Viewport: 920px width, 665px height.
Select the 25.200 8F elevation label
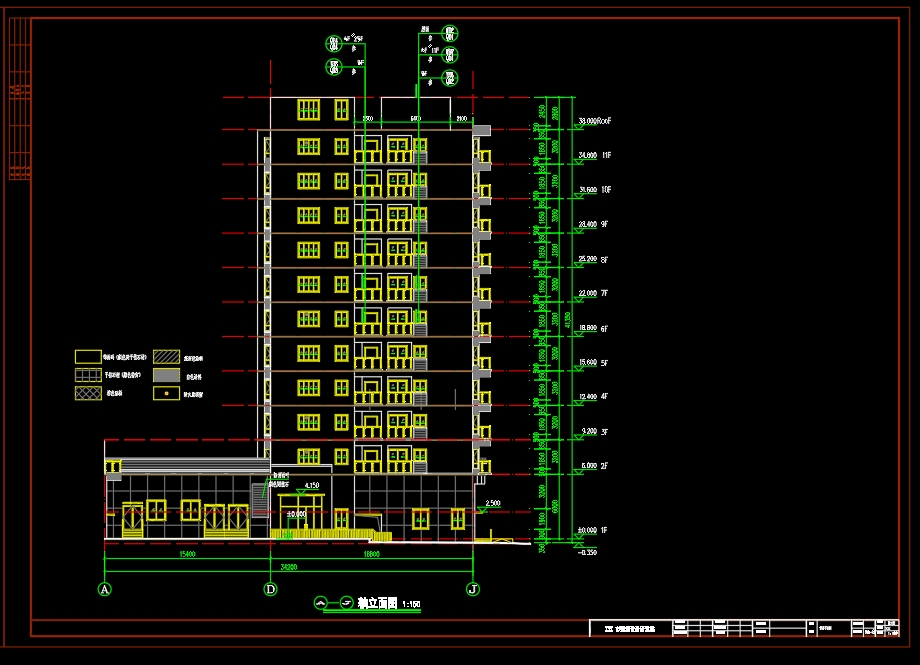click(x=593, y=259)
